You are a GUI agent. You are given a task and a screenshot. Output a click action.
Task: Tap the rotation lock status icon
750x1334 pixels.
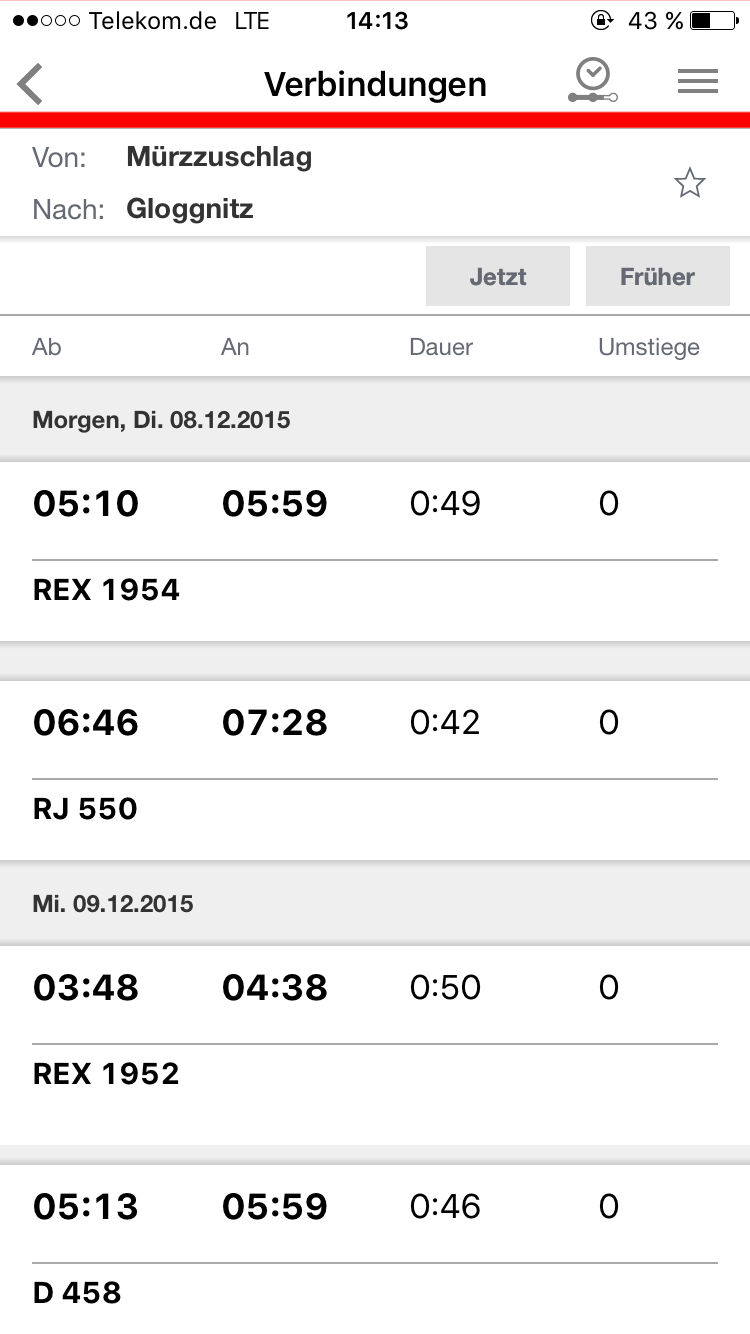click(x=602, y=21)
